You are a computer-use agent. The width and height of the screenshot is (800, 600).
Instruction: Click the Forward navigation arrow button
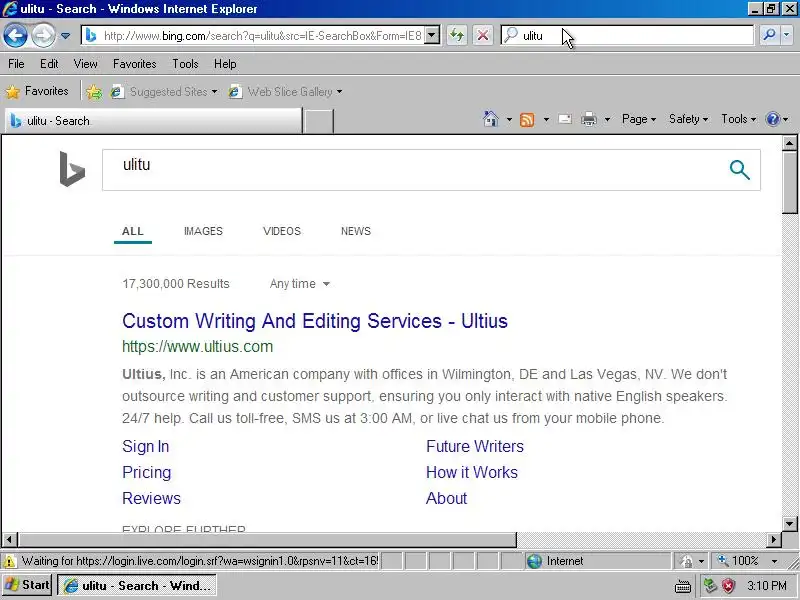coord(43,36)
